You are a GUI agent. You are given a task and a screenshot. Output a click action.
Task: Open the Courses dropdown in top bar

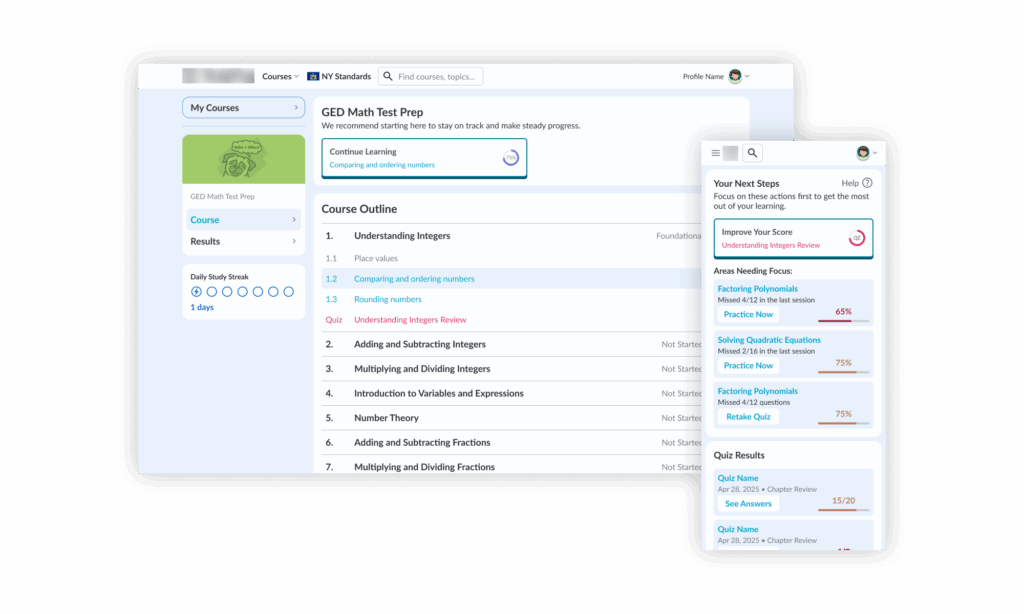(x=280, y=76)
